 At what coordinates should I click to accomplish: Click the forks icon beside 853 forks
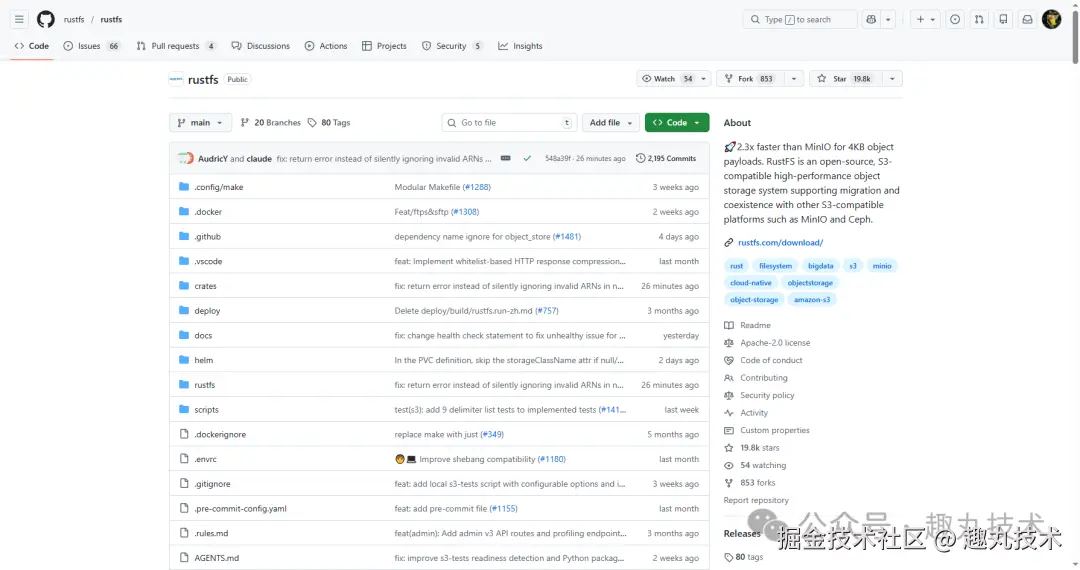point(729,483)
